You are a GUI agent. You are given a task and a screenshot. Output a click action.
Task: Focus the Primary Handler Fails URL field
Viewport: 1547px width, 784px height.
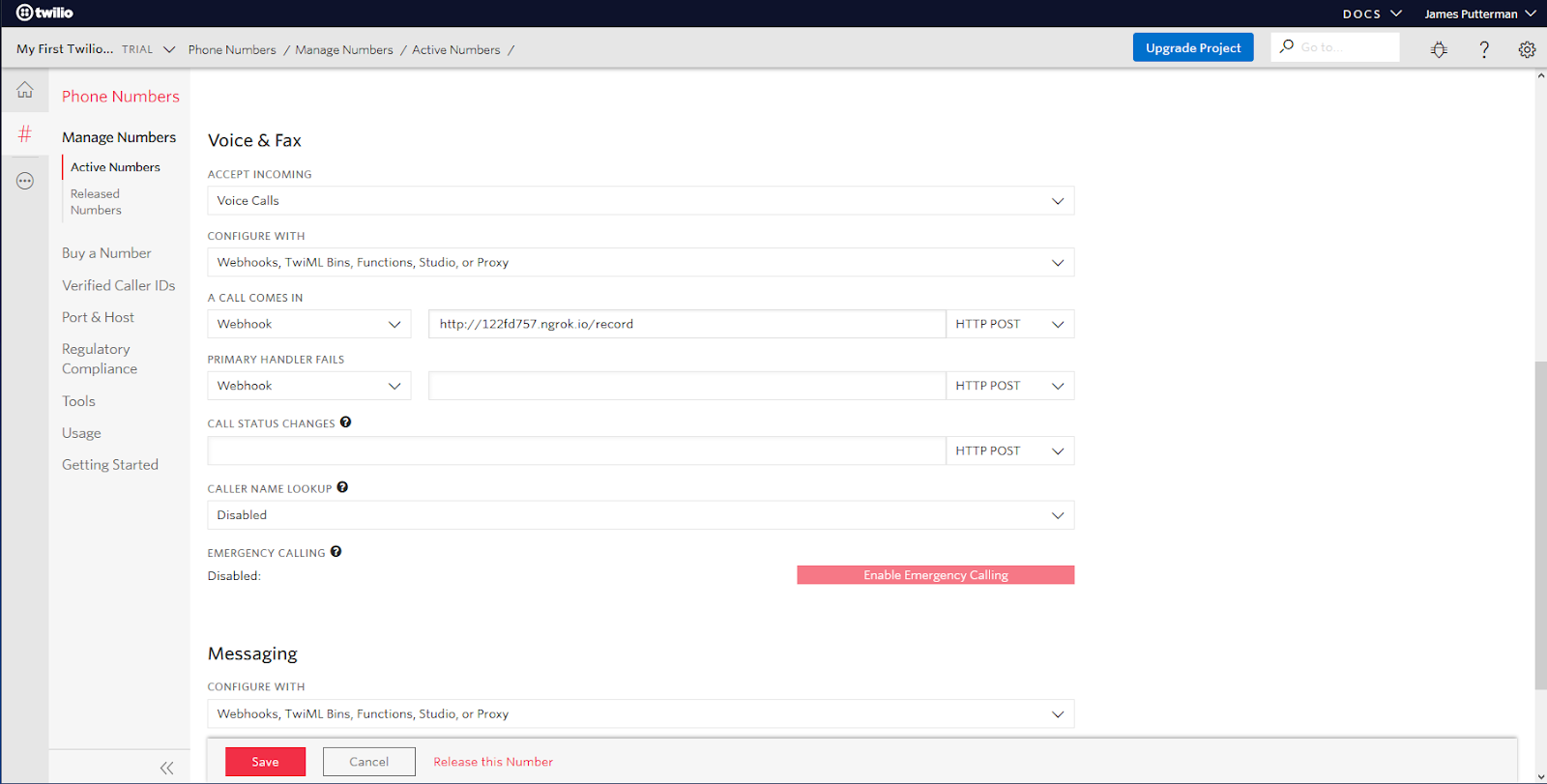click(x=686, y=386)
